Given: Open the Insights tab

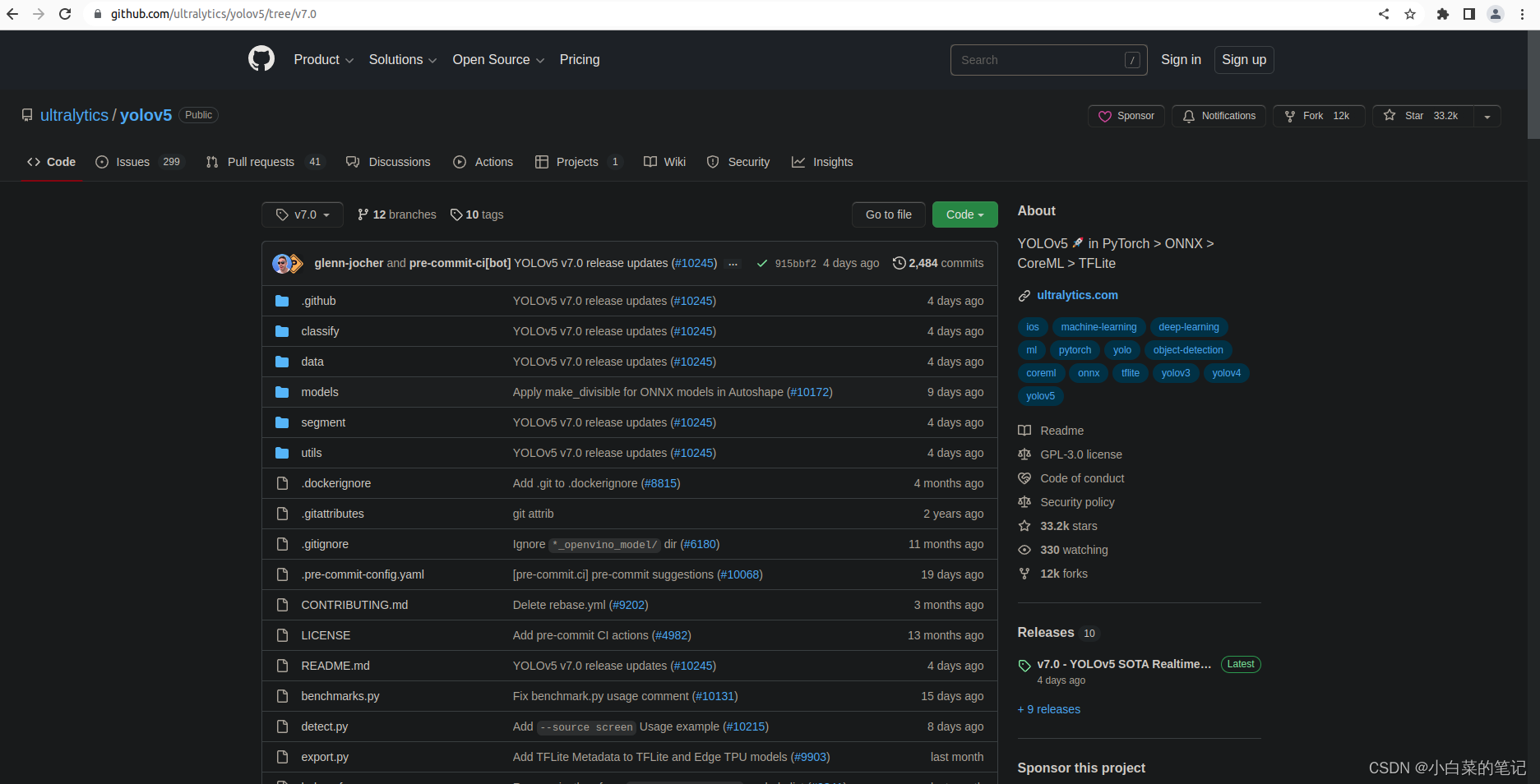Looking at the screenshot, I should 822,162.
